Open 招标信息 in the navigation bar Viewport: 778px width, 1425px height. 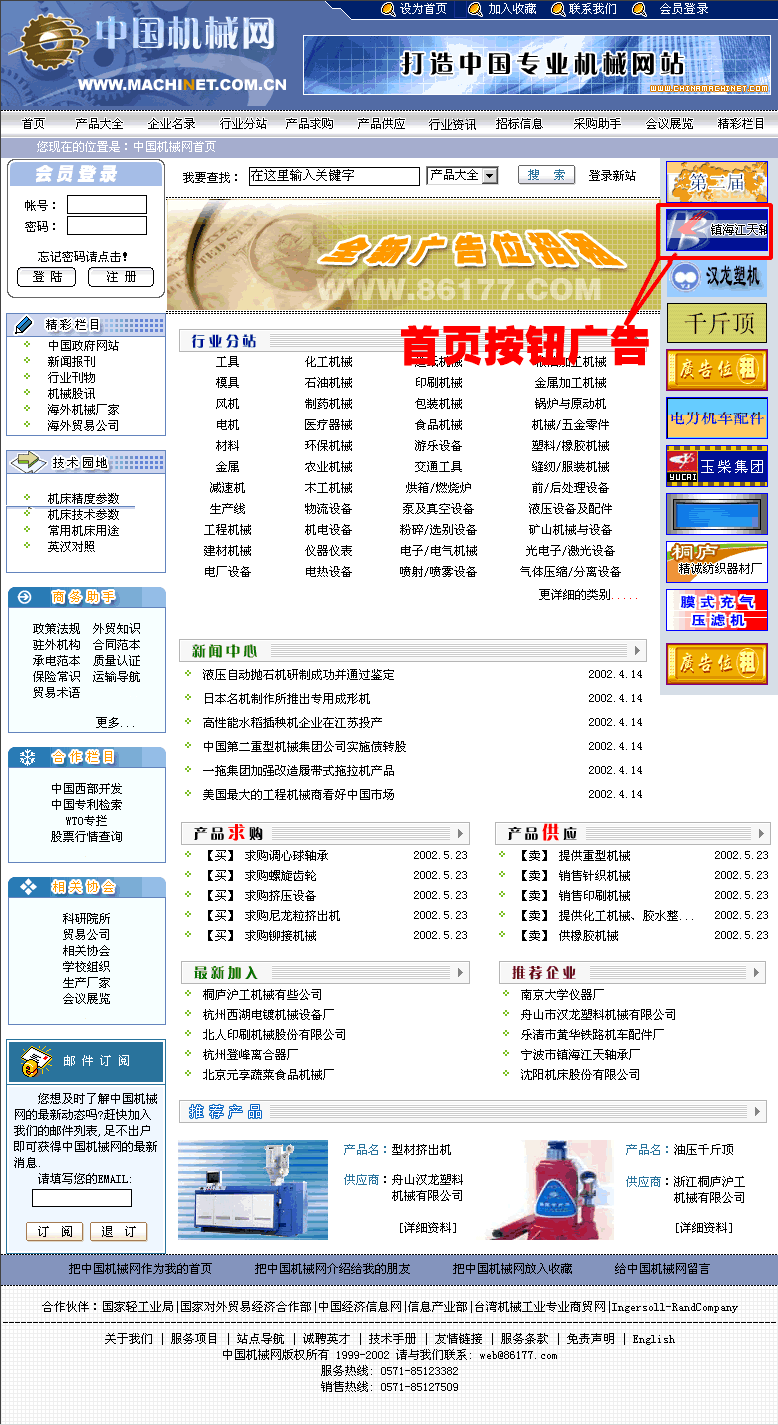tap(519, 124)
